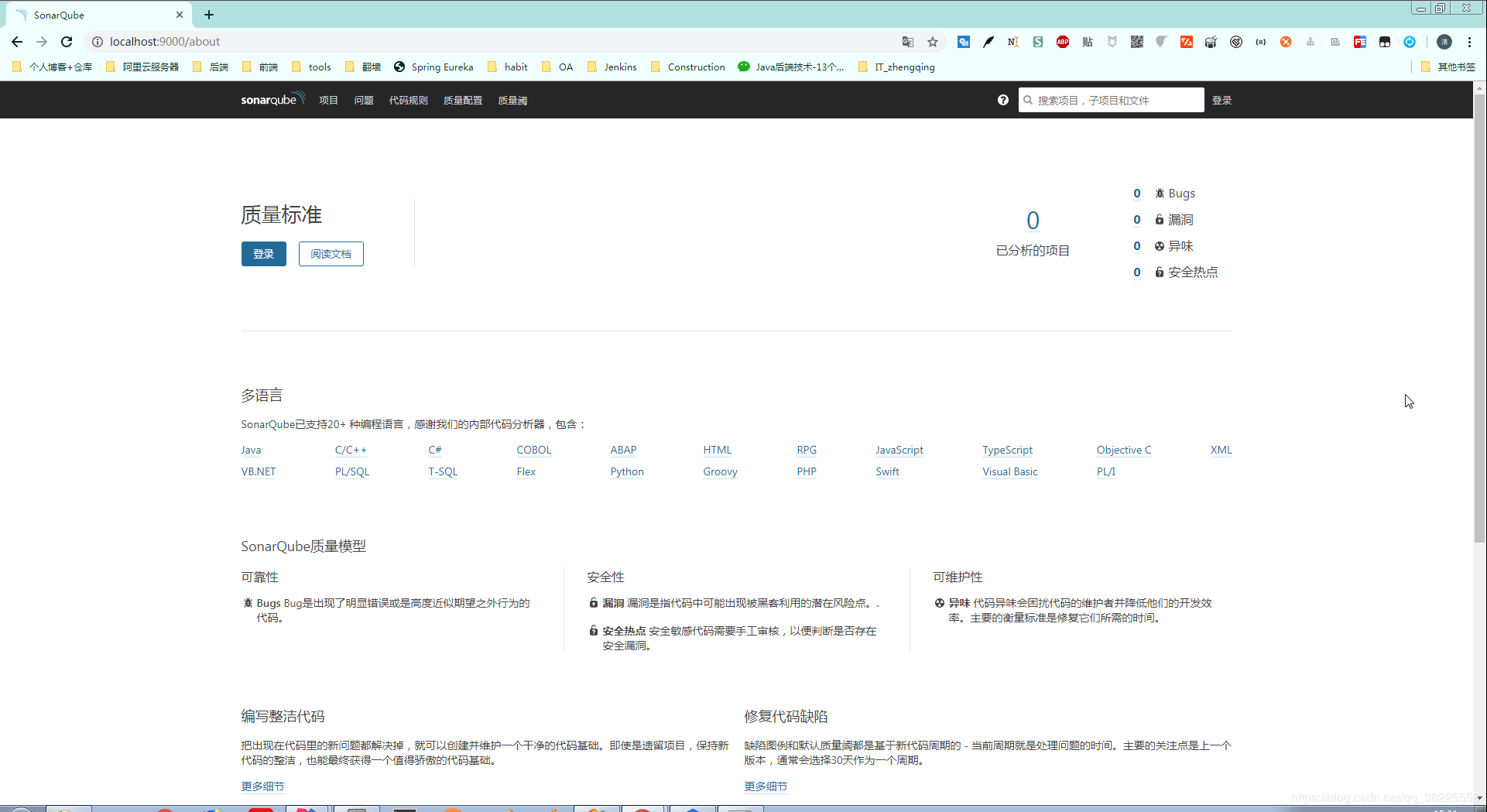Click the translate icon in the address bar
The image size is (1487, 812).
[x=907, y=42]
